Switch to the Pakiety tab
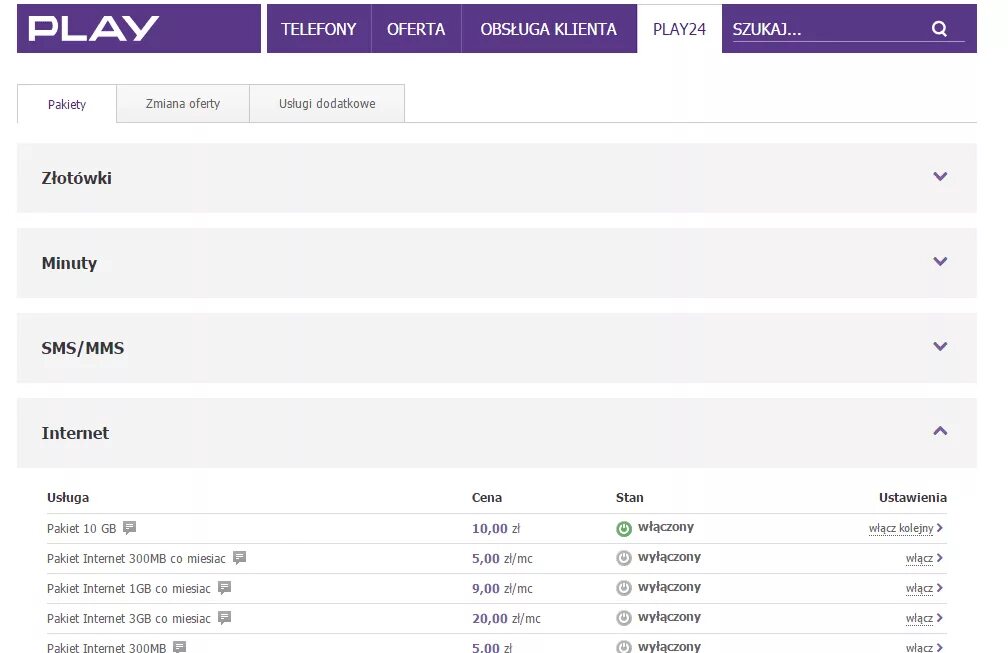This screenshot has height=653, width=1008. pyautogui.click(x=67, y=104)
